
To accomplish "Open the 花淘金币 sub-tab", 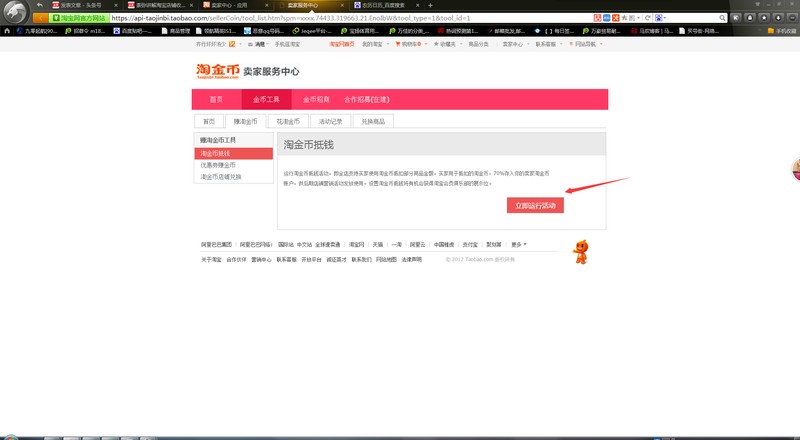I will (x=288, y=121).
